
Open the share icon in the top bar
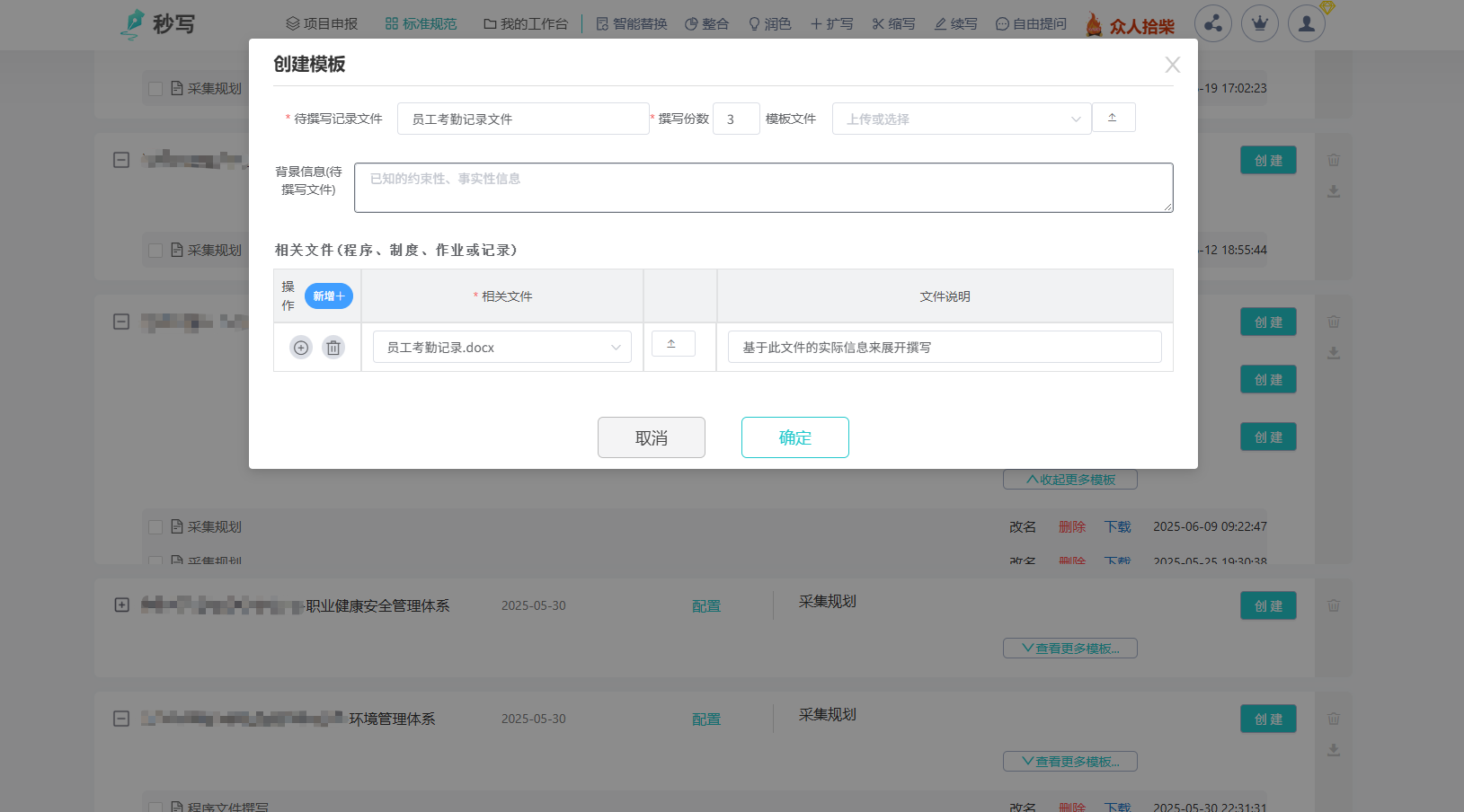pyautogui.click(x=1213, y=23)
